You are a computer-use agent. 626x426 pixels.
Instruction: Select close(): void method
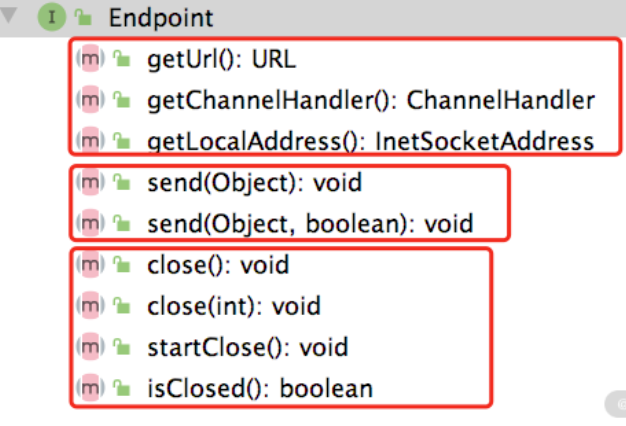click(x=218, y=268)
